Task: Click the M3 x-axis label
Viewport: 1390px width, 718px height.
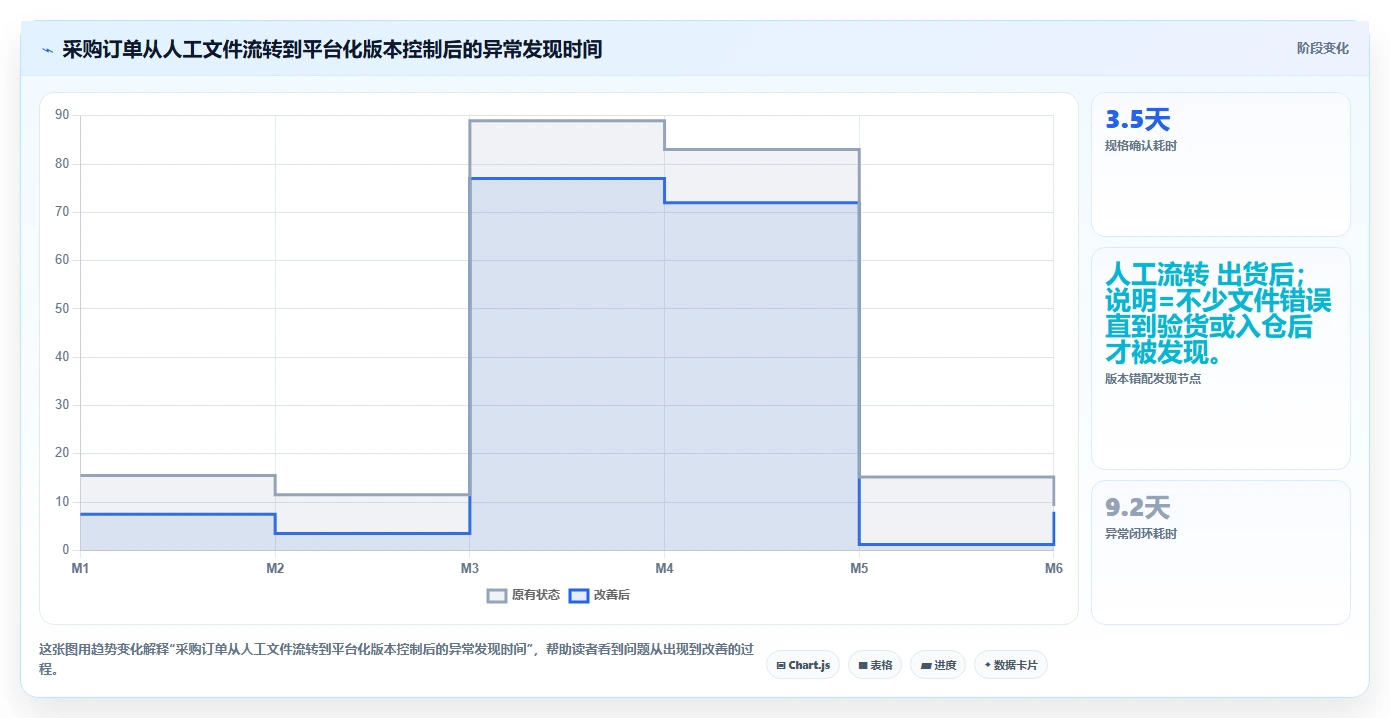Action: [x=469, y=568]
